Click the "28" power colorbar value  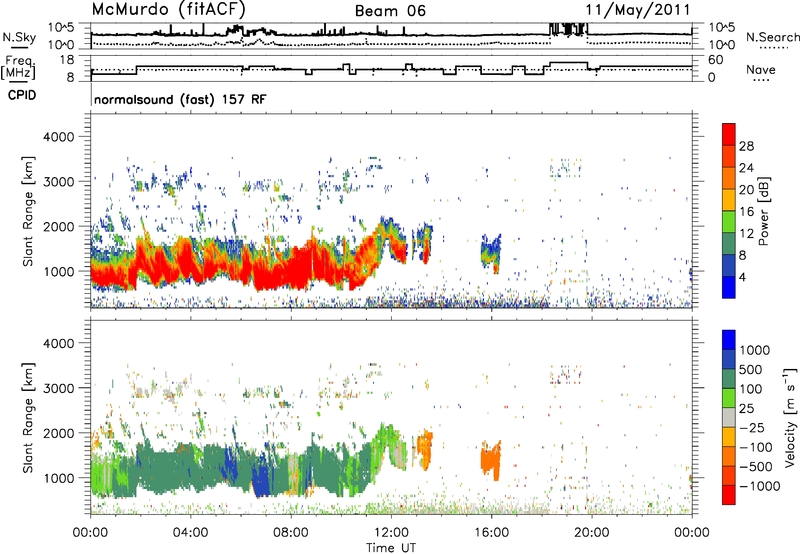pyautogui.click(x=746, y=146)
